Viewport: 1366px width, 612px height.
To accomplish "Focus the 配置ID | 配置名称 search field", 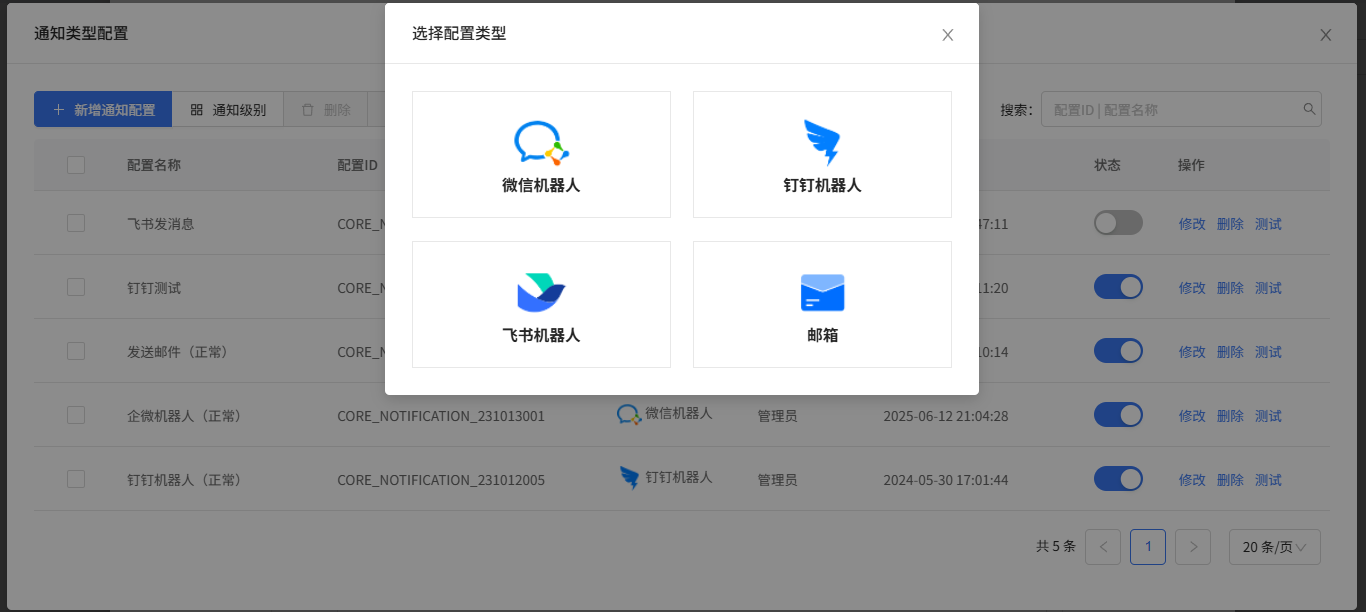I will pos(1181,110).
